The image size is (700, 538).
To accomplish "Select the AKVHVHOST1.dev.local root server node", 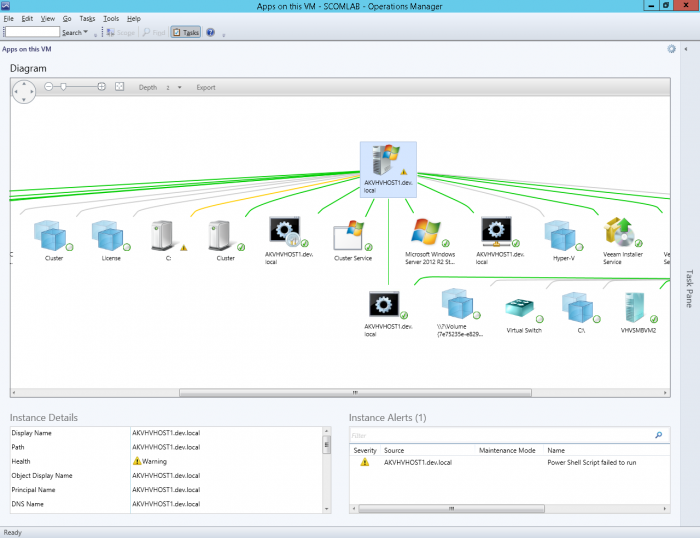I will 387,162.
